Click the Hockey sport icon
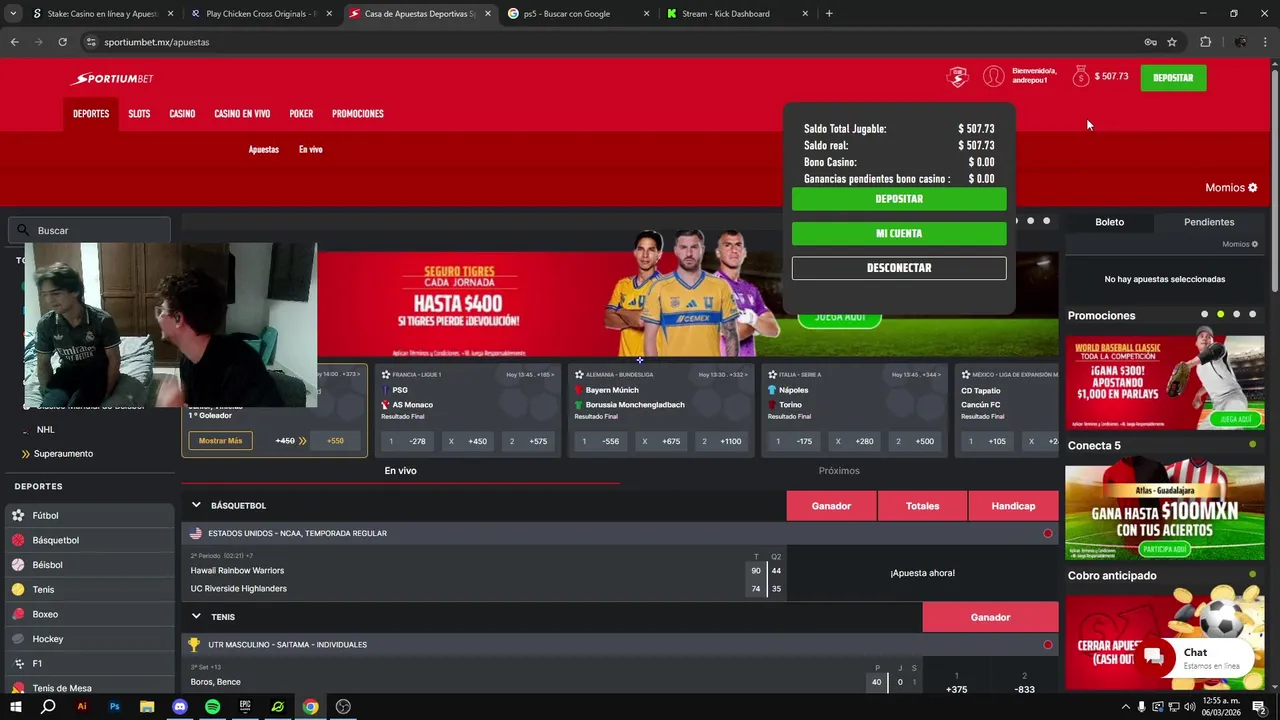The image size is (1280, 720). point(18,639)
